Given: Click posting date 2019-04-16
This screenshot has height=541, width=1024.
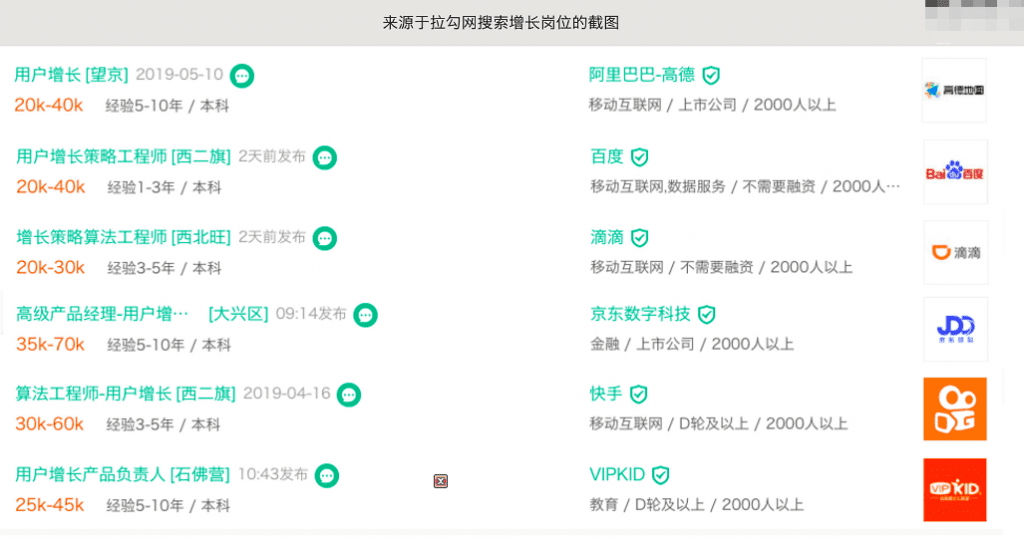Looking at the screenshot, I should tap(287, 393).
